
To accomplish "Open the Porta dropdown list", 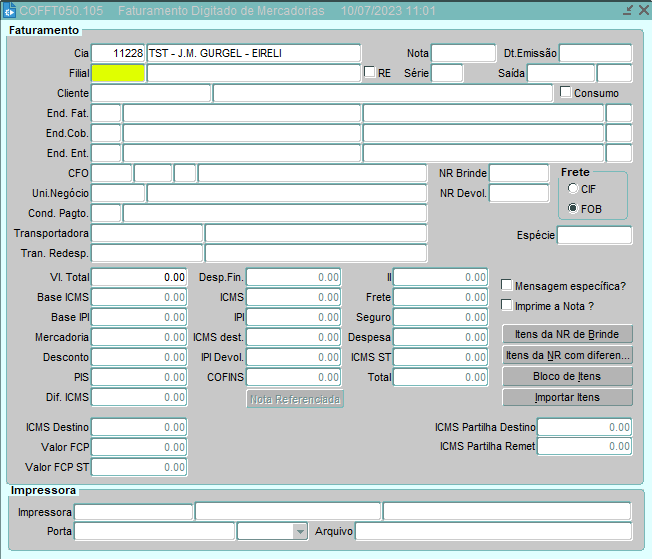I will click(299, 531).
